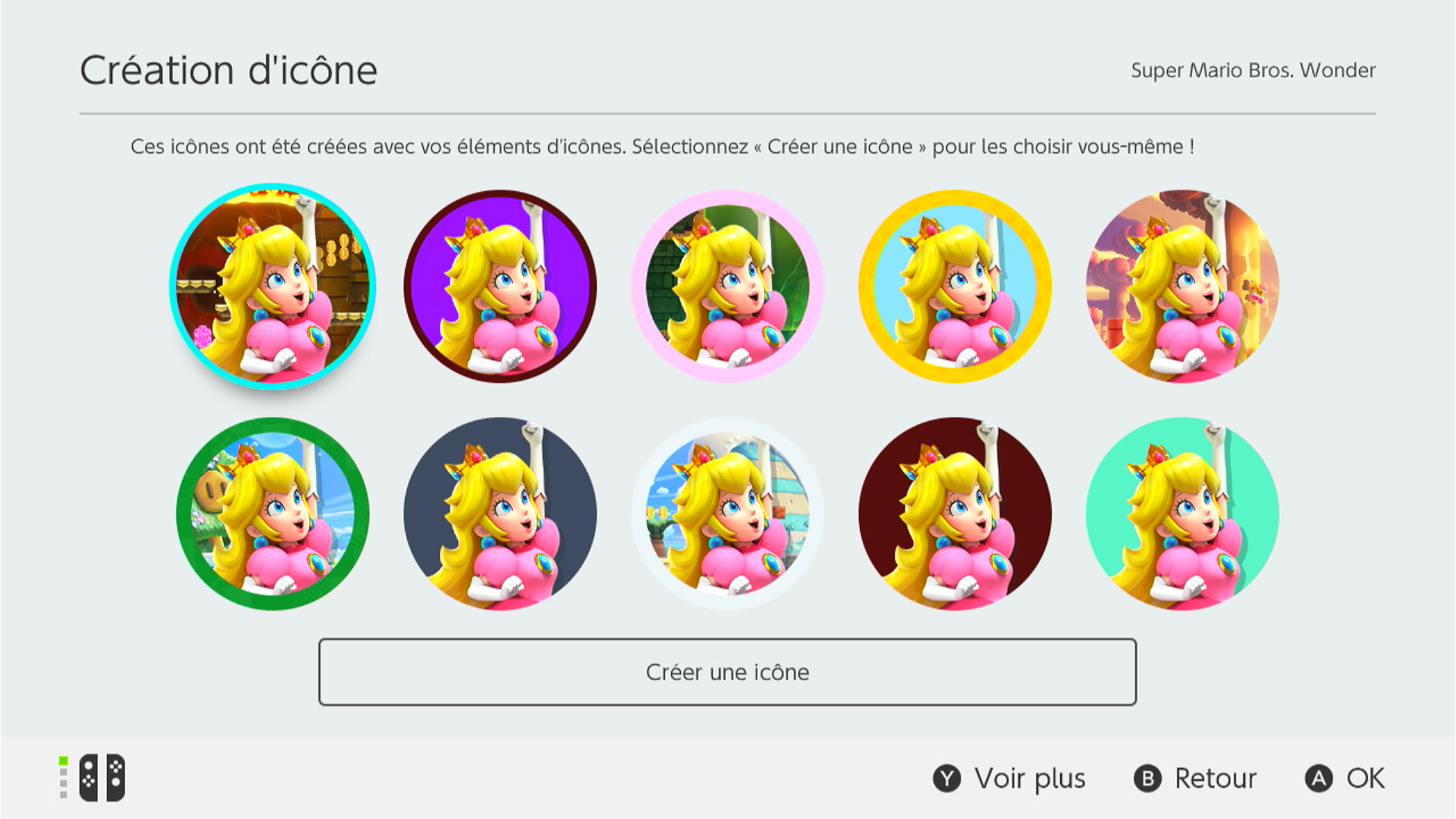Click the Créer une icône button
The image size is (1456, 819).
(x=727, y=672)
